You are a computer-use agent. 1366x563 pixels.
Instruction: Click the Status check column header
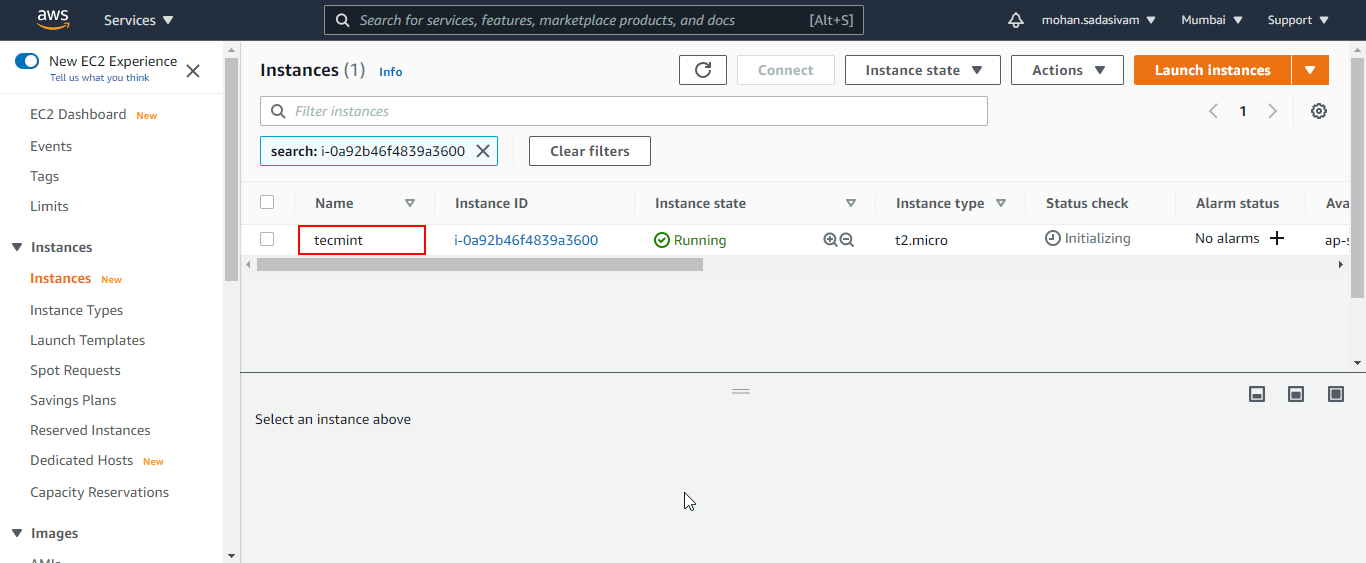(1087, 203)
